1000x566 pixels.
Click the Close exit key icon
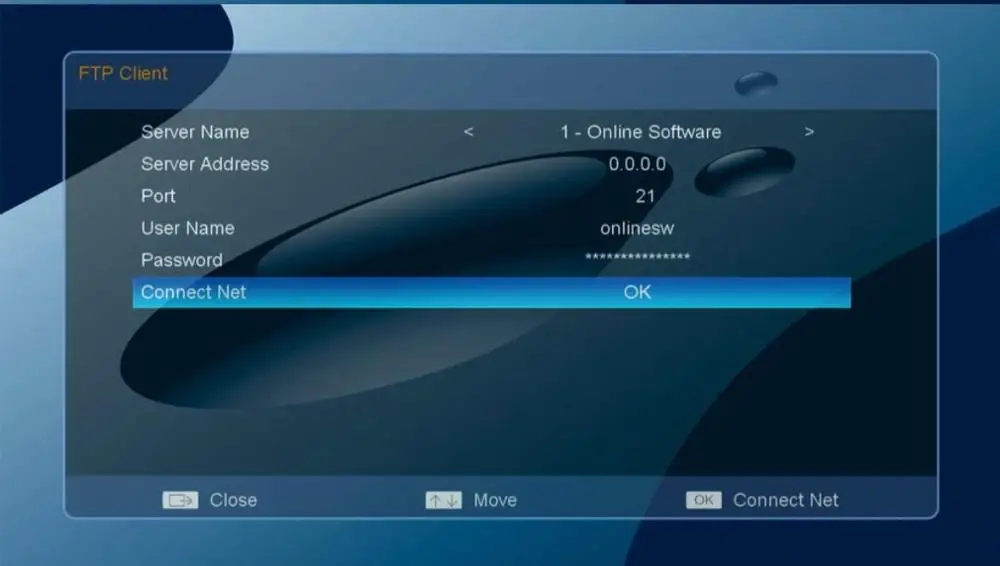[x=180, y=500]
